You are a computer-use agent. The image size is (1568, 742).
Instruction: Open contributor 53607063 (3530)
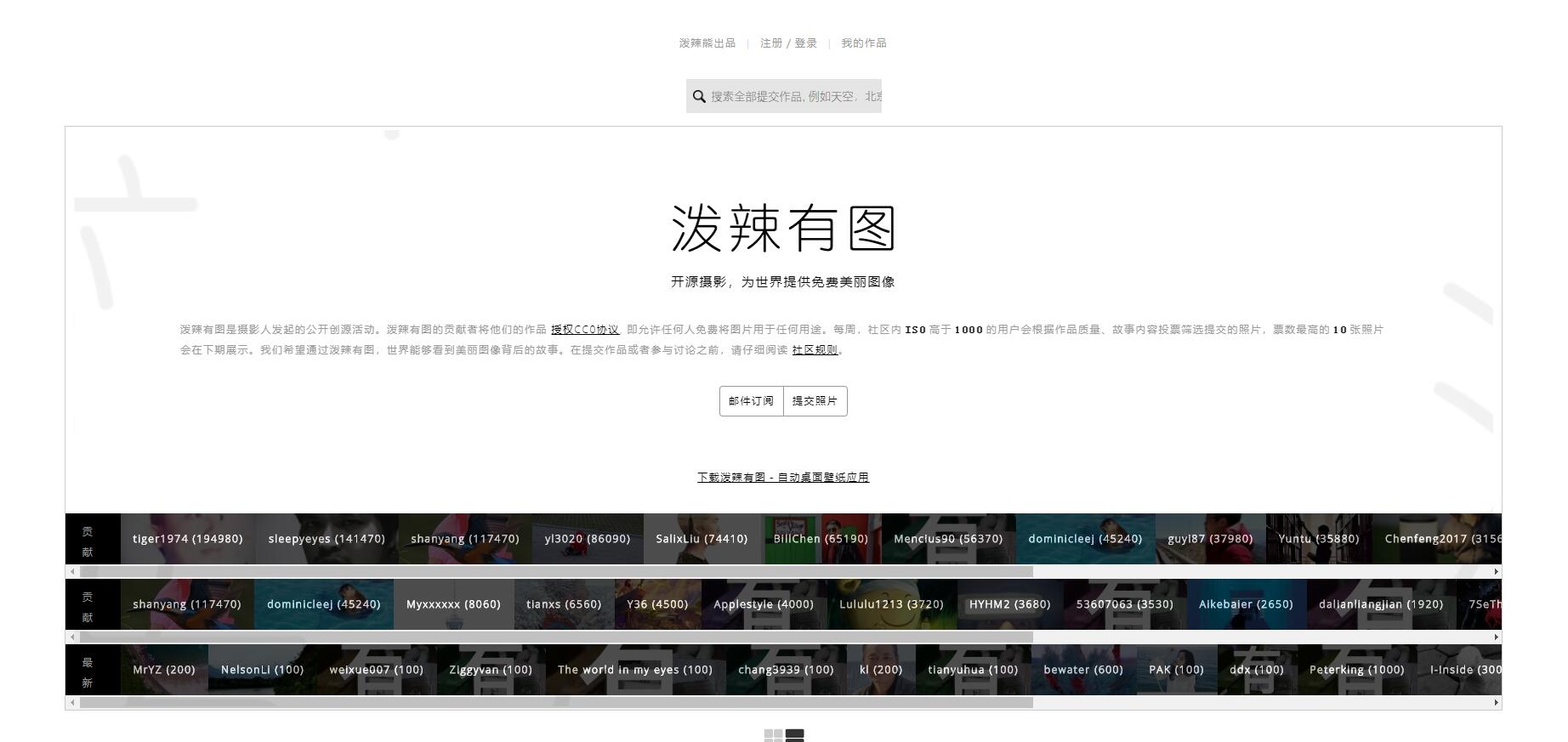(1125, 604)
